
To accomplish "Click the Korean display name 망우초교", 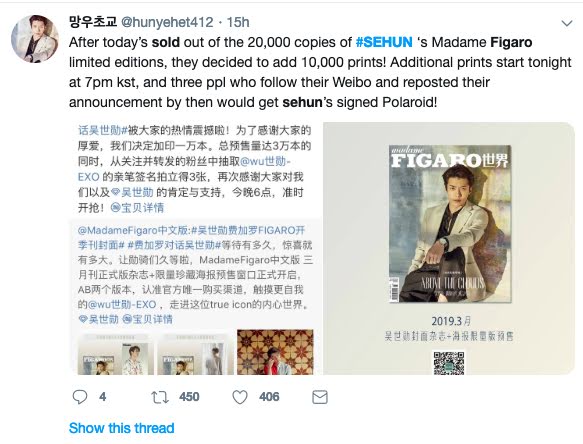I will [x=93, y=22].
